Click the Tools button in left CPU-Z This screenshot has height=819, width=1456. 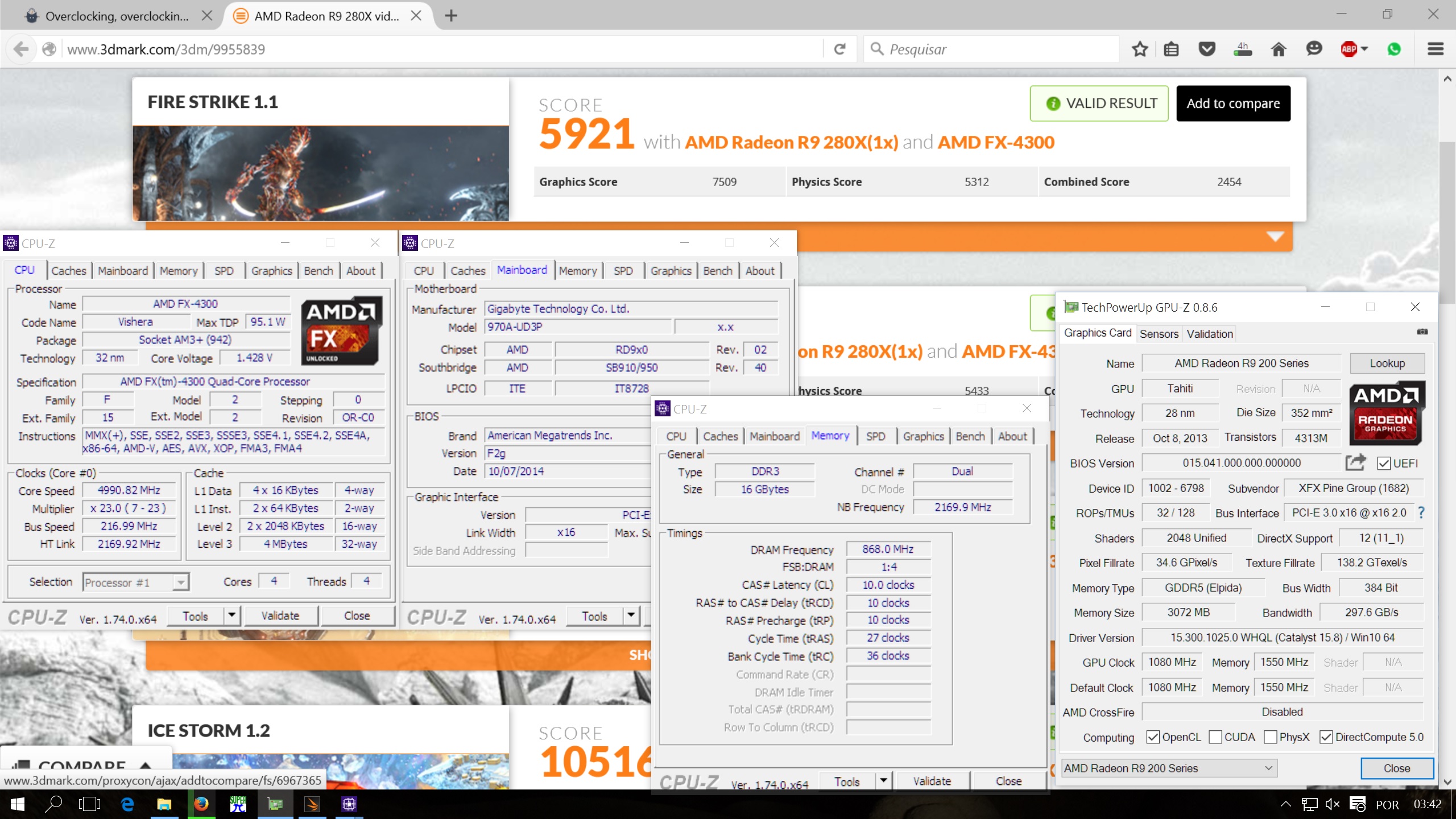point(196,615)
